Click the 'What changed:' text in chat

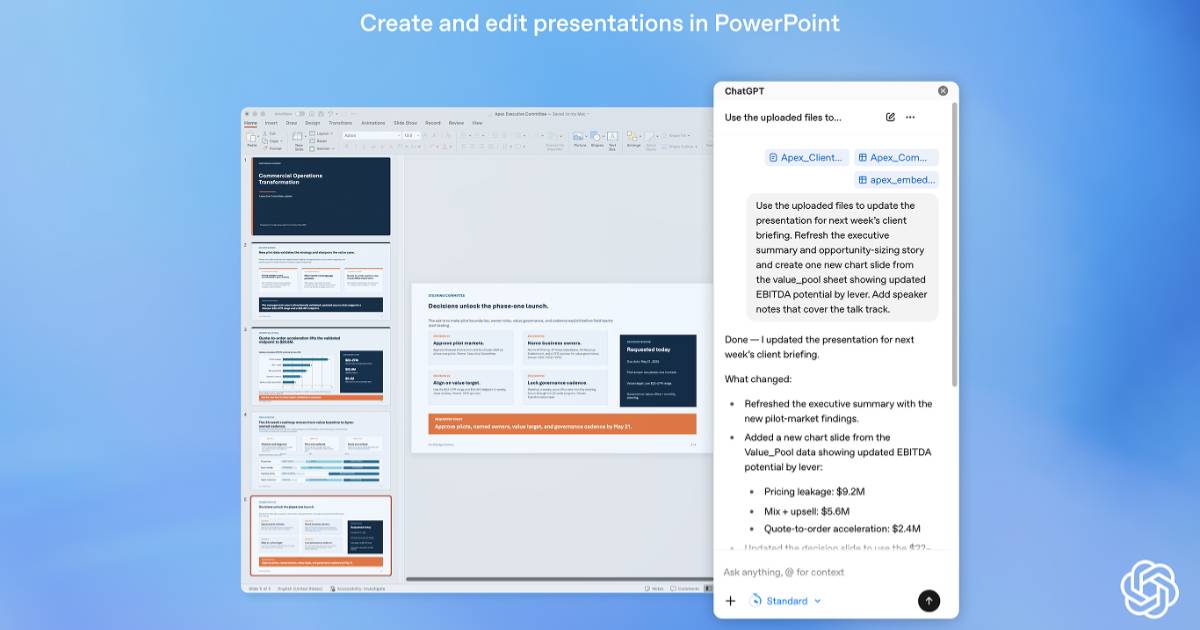pyautogui.click(x=758, y=379)
